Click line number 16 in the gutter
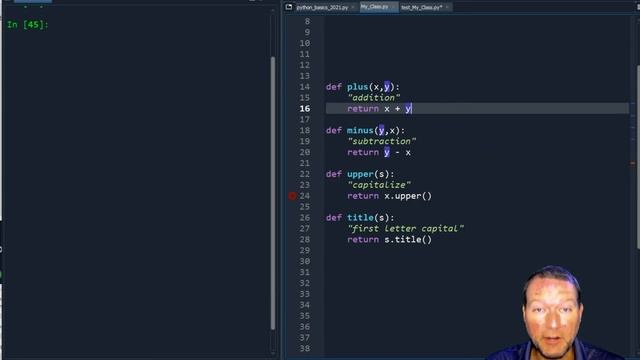The image size is (640, 360). [305, 109]
